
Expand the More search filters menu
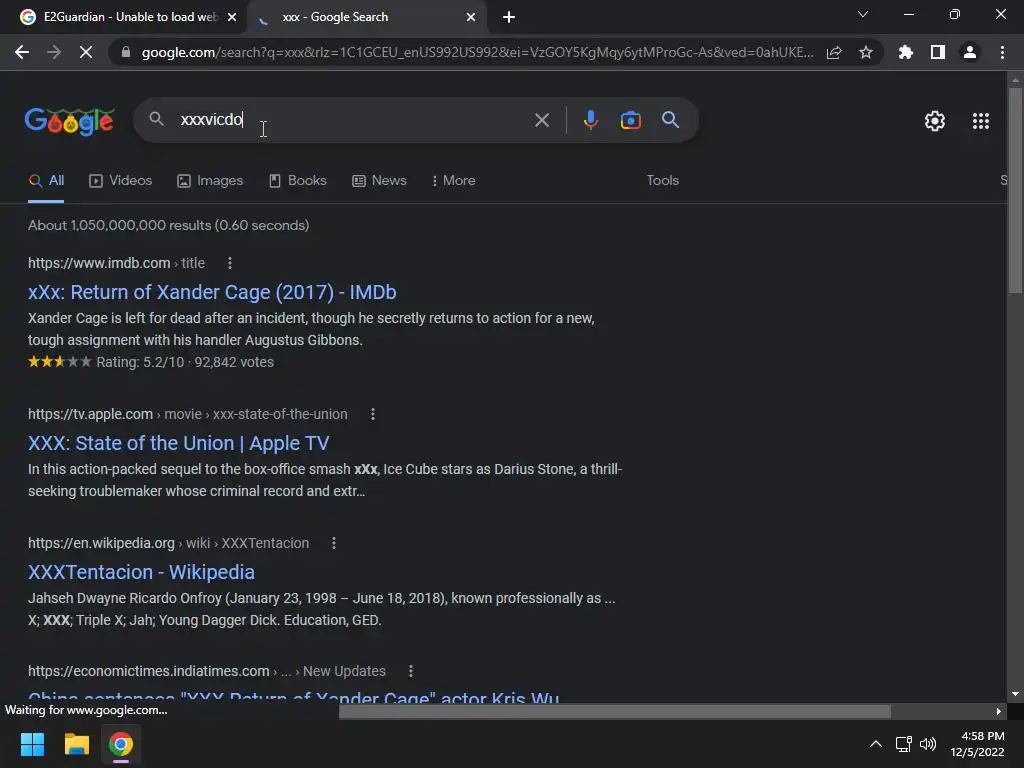453,181
